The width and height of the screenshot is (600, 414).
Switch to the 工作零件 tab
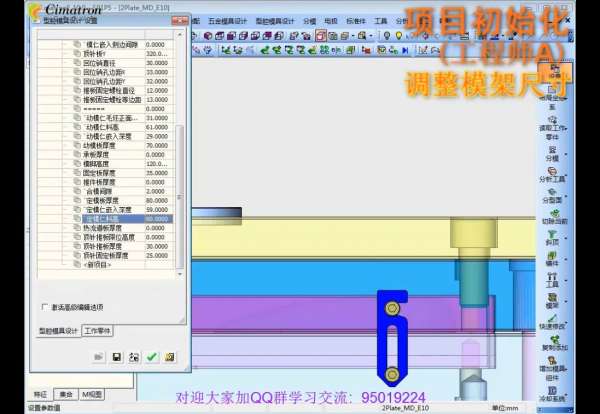click(99, 330)
